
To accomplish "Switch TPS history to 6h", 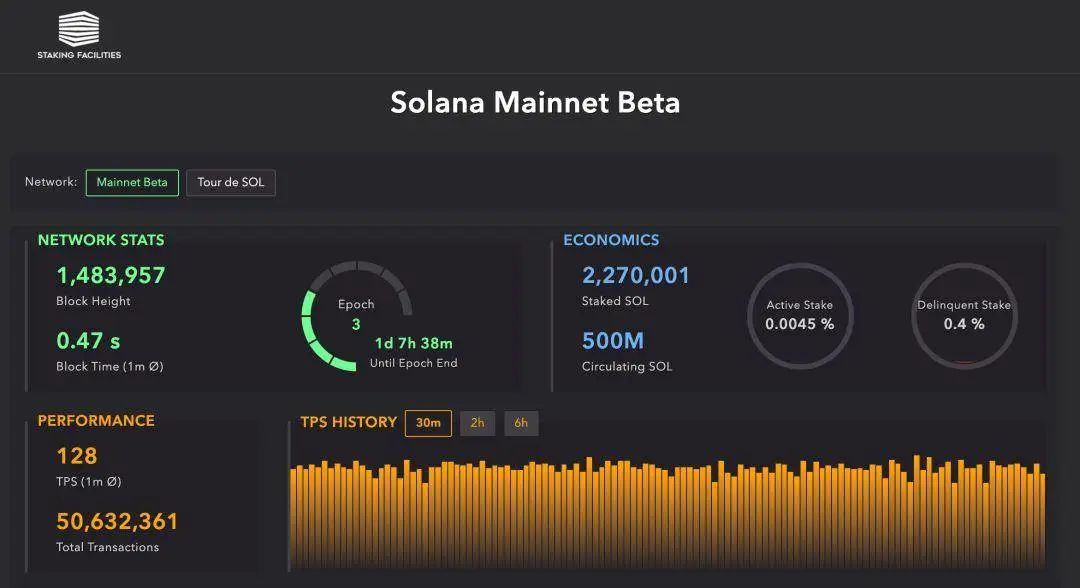I will click(x=521, y=423).
